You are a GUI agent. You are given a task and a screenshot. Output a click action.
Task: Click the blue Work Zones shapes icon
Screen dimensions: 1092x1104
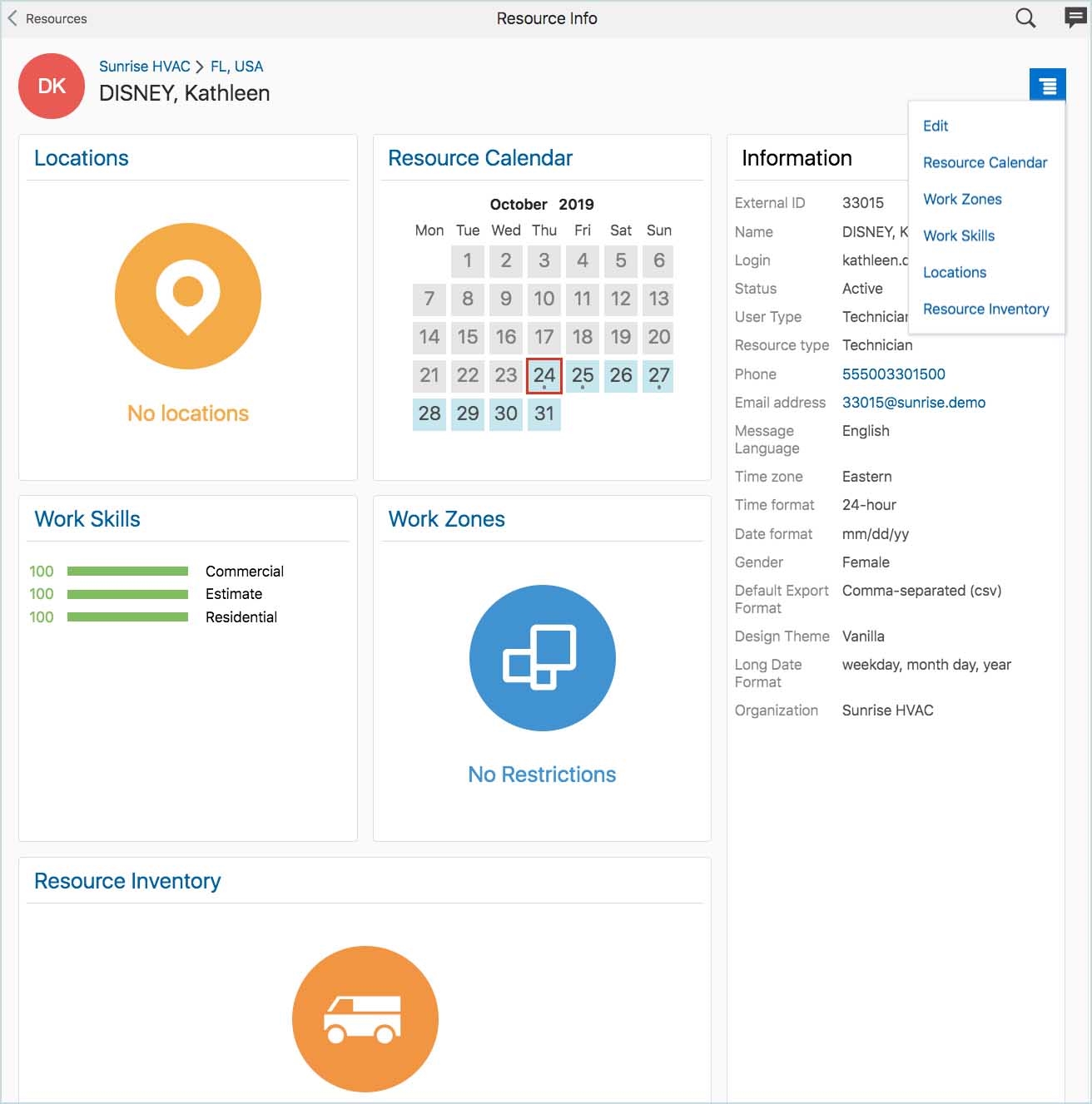pyautogui.click(x=542, y=657)
